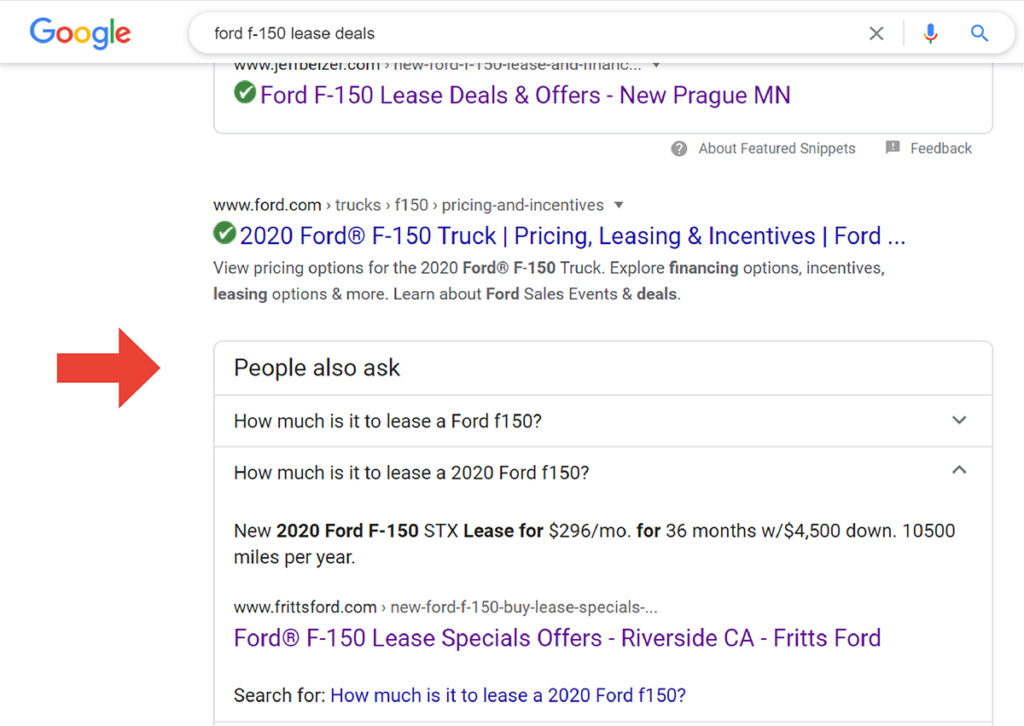Click the Feedback flag icon
Viewport: 1024px width, 726px height.
coord(893,148)
